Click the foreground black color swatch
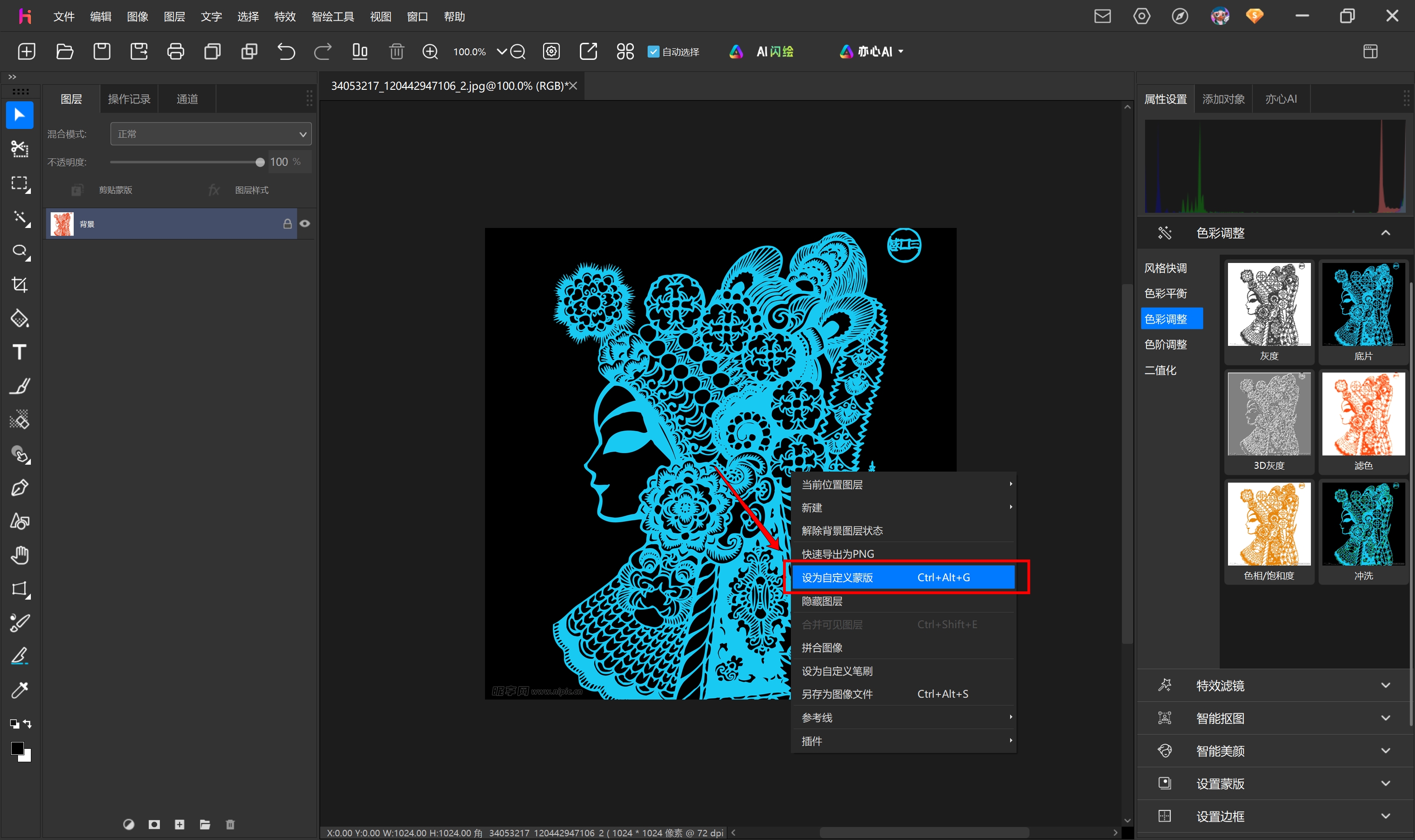This screenshot has height=840, width=1415. [x=17, y=748]
